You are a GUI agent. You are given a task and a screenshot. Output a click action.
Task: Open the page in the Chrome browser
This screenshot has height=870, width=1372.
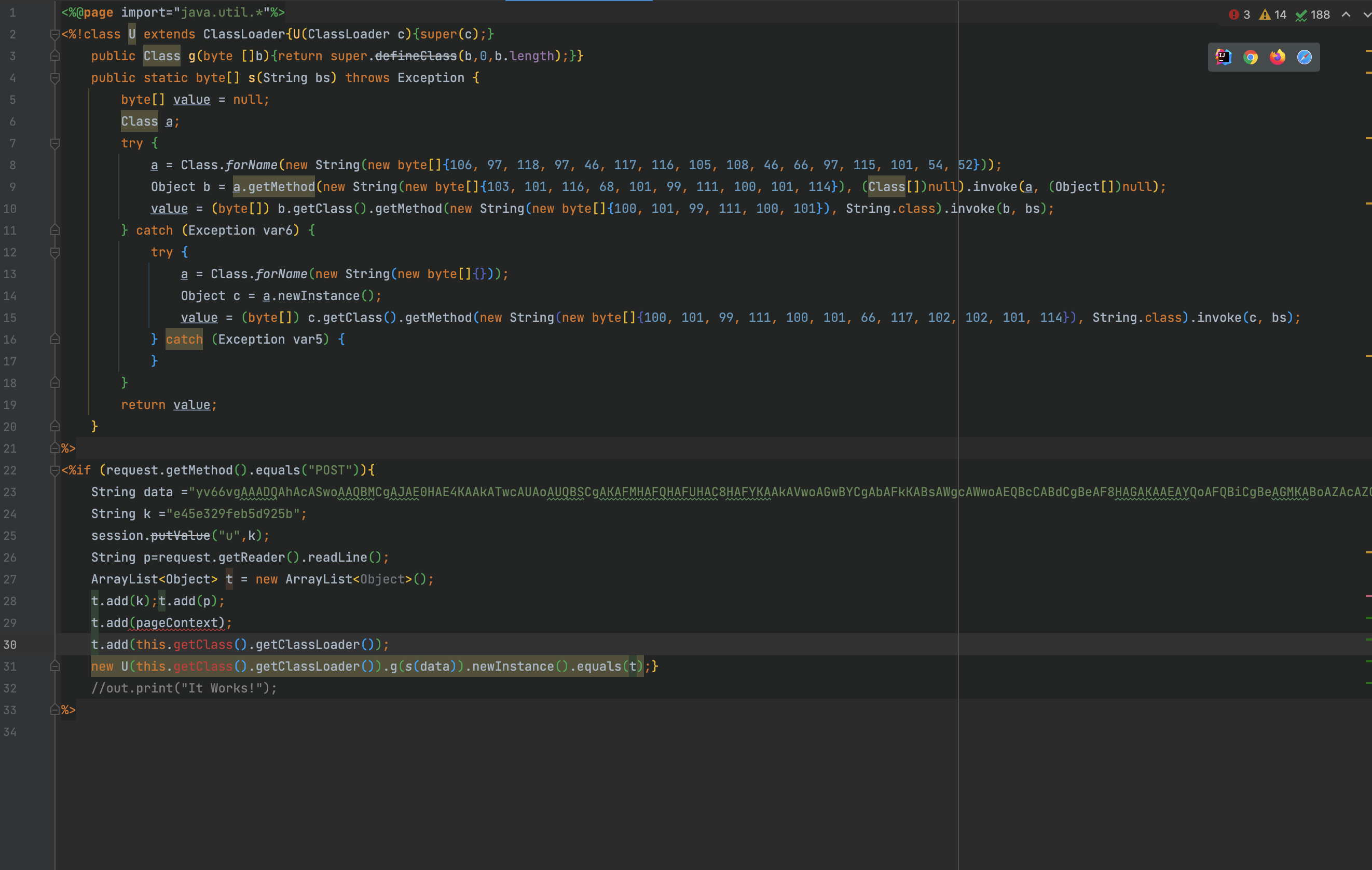pyautogui.click(x=1251, y=57)
